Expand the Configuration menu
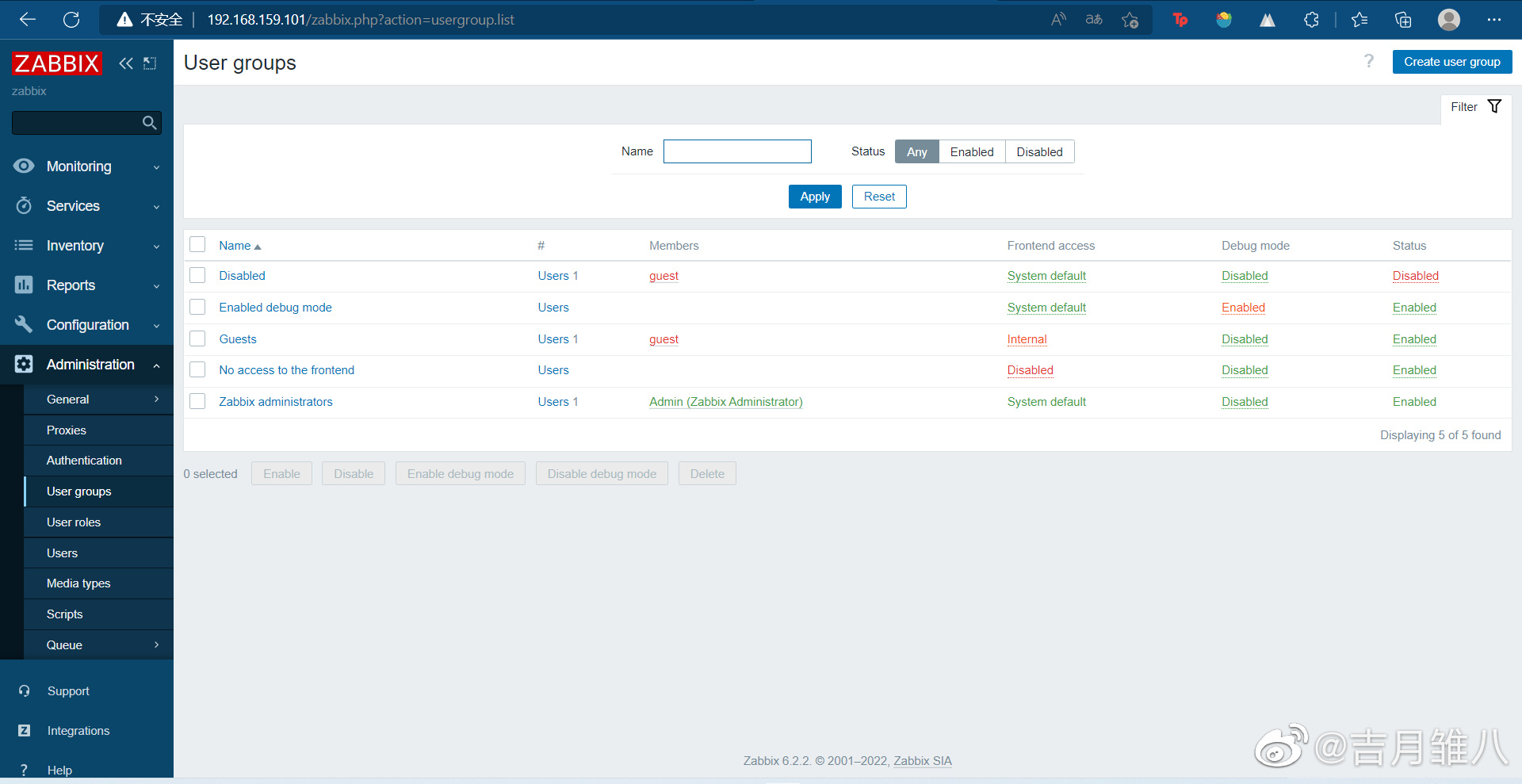Screen dimensions: 1522x784 (156, 326)
